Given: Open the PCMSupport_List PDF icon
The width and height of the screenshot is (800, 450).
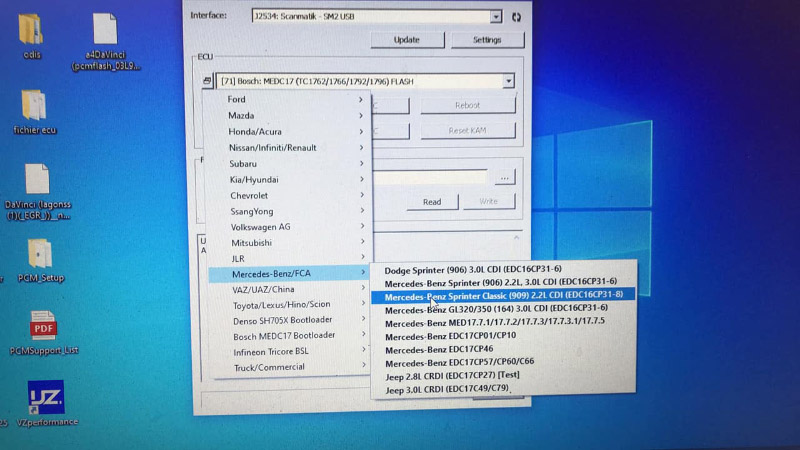Looking at the screenshot, I should click(43, 326).
